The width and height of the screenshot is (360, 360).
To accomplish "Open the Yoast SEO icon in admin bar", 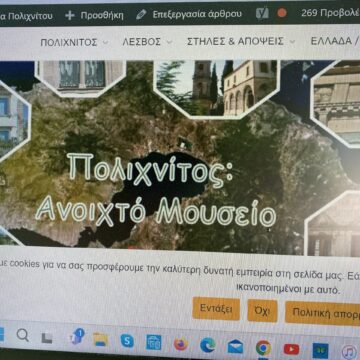I will pyautogui.click(x=262, y=13).
